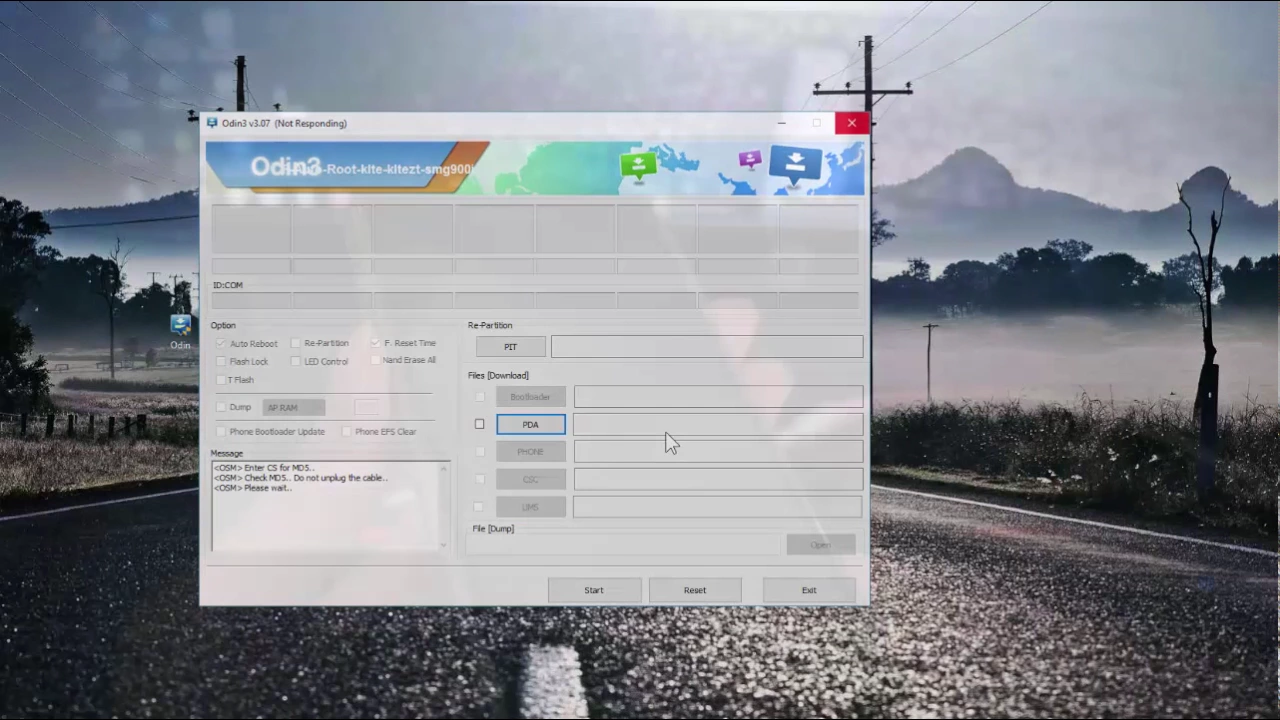Enable Nand Erase All checkbox
Image resolution: width=1280 pixels, height=720 pixels.
point(375,360)
